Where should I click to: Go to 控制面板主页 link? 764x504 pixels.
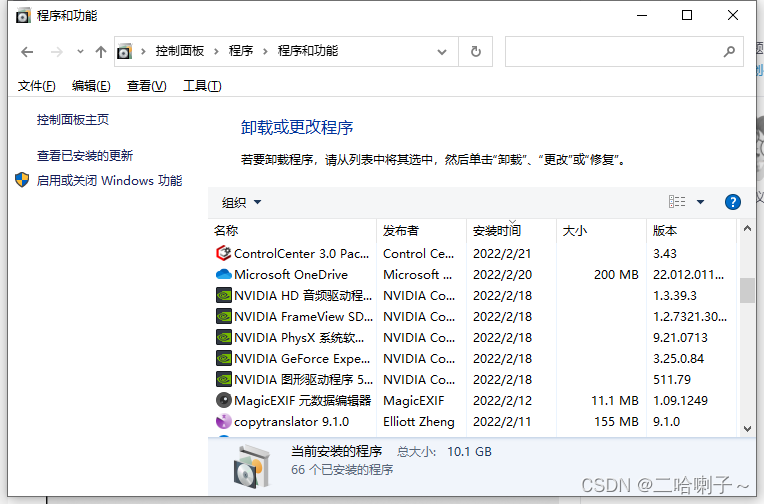tap(73, 119)
